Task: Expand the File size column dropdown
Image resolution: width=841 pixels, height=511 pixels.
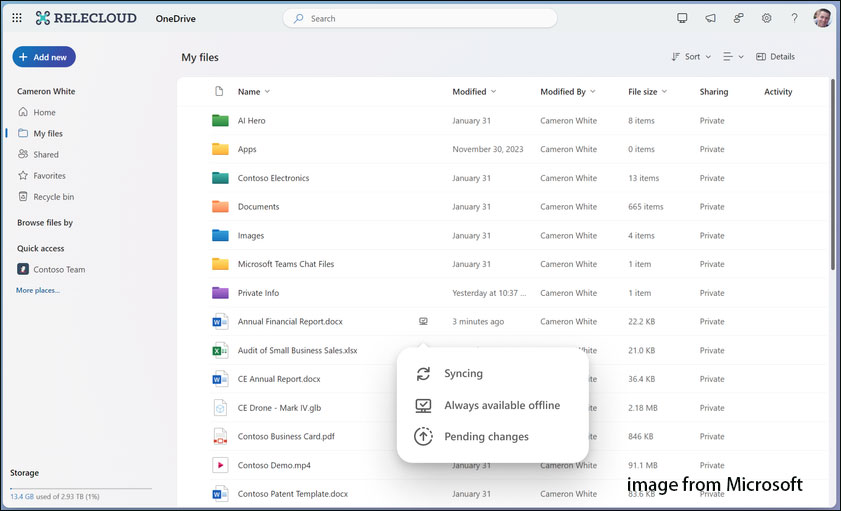Action: point(664,92)
